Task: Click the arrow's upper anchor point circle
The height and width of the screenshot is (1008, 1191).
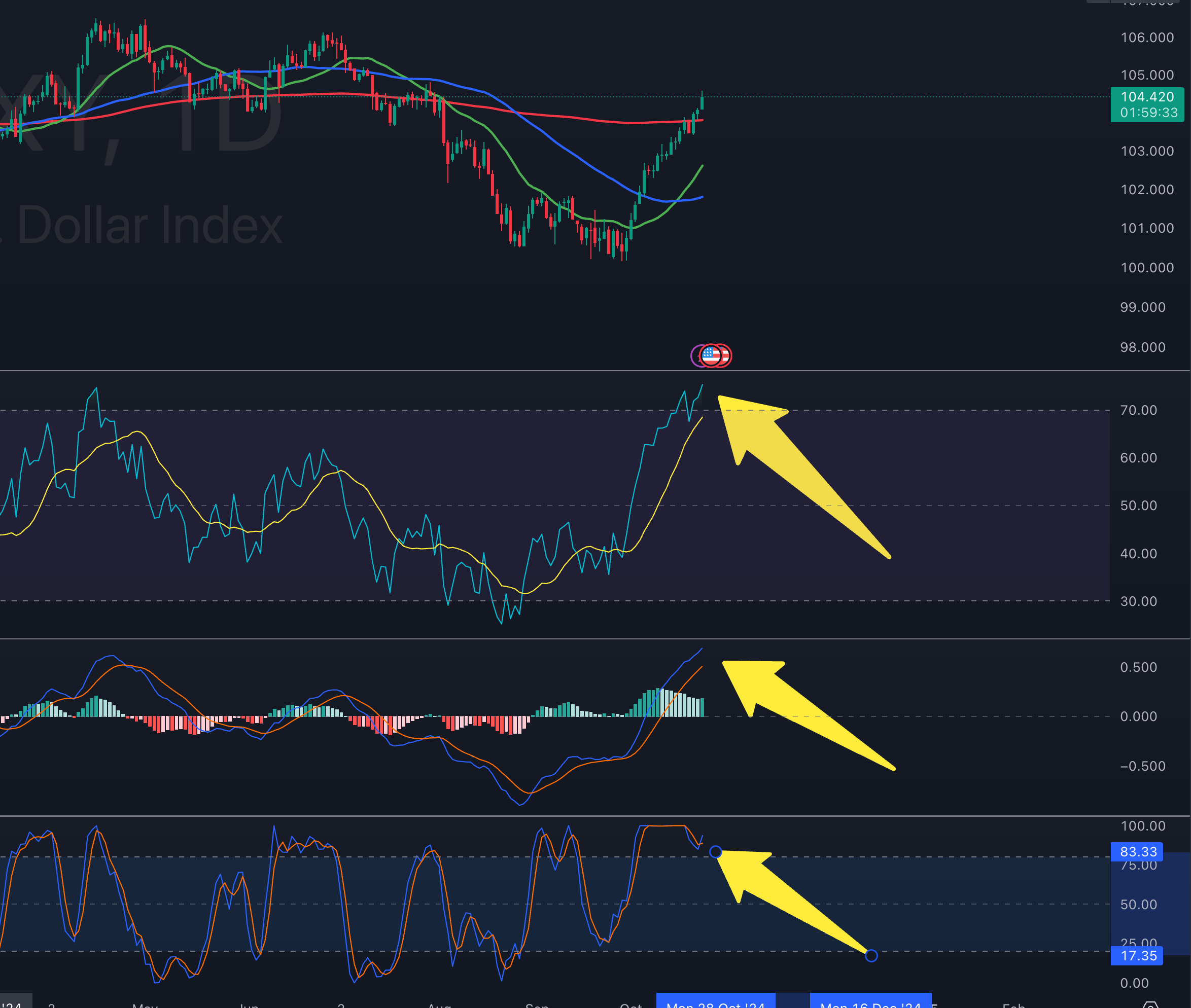Action: 716,852
